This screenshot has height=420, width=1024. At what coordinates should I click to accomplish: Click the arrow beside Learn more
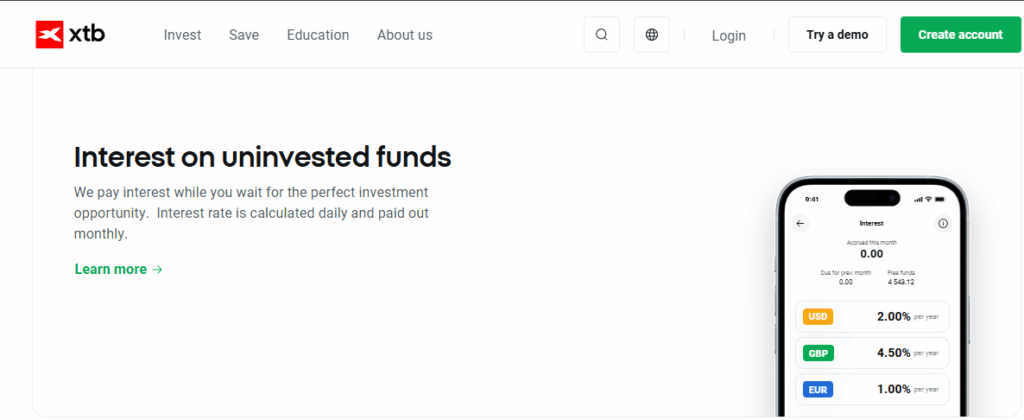pyautogui.click(x=157, y=269)
